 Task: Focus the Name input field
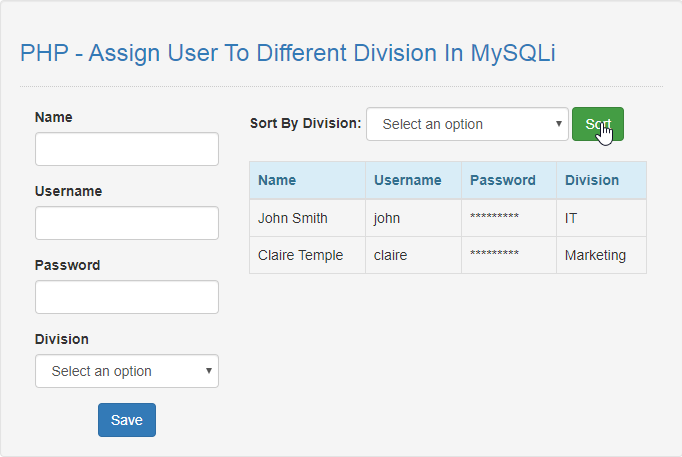point(127,149)
